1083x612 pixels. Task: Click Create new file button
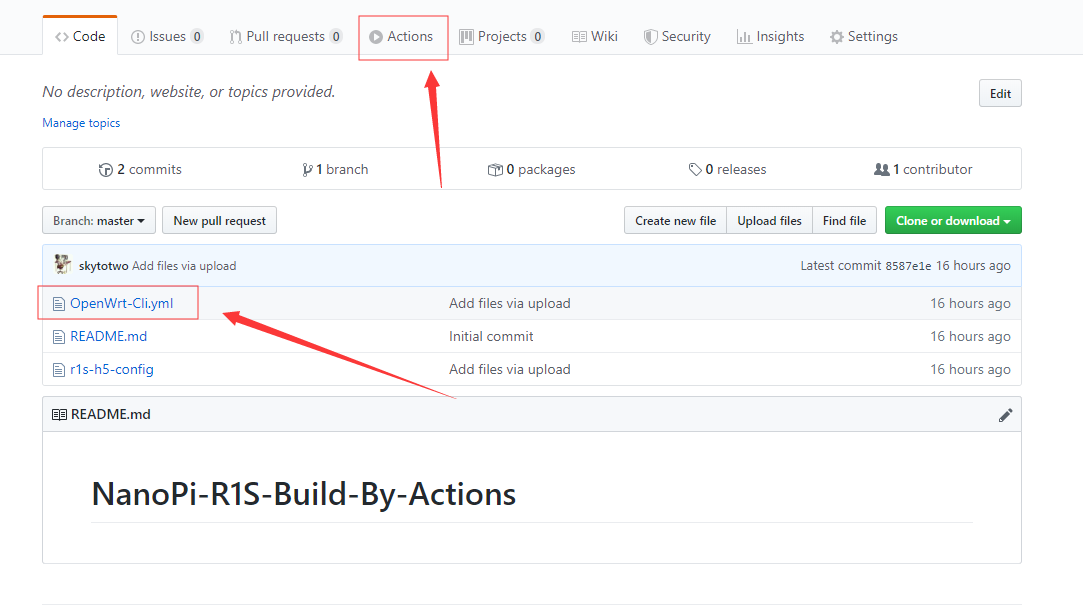tap(675, 220)
